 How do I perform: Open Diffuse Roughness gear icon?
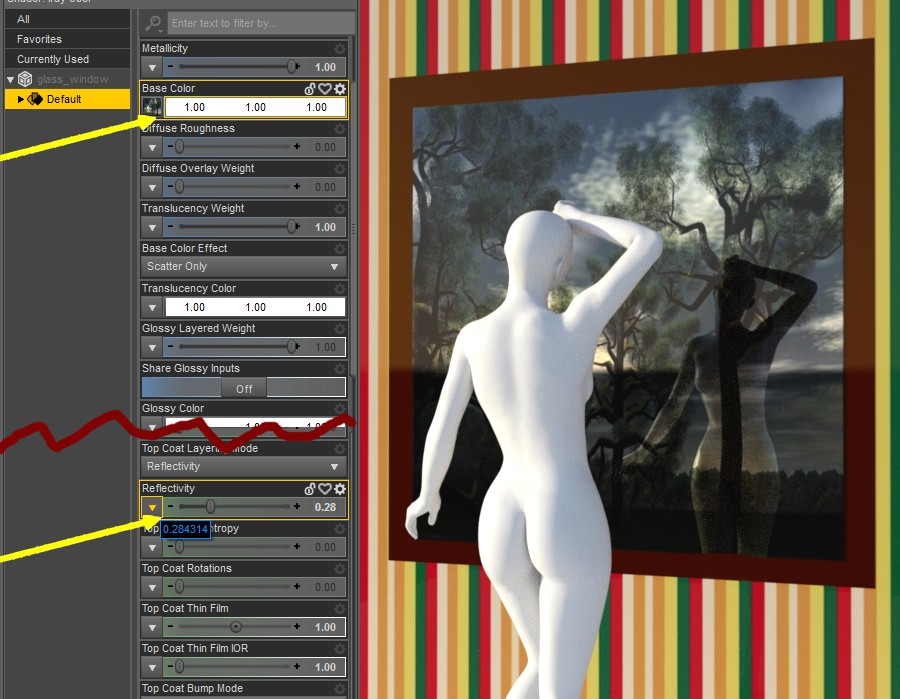[340, 129]
